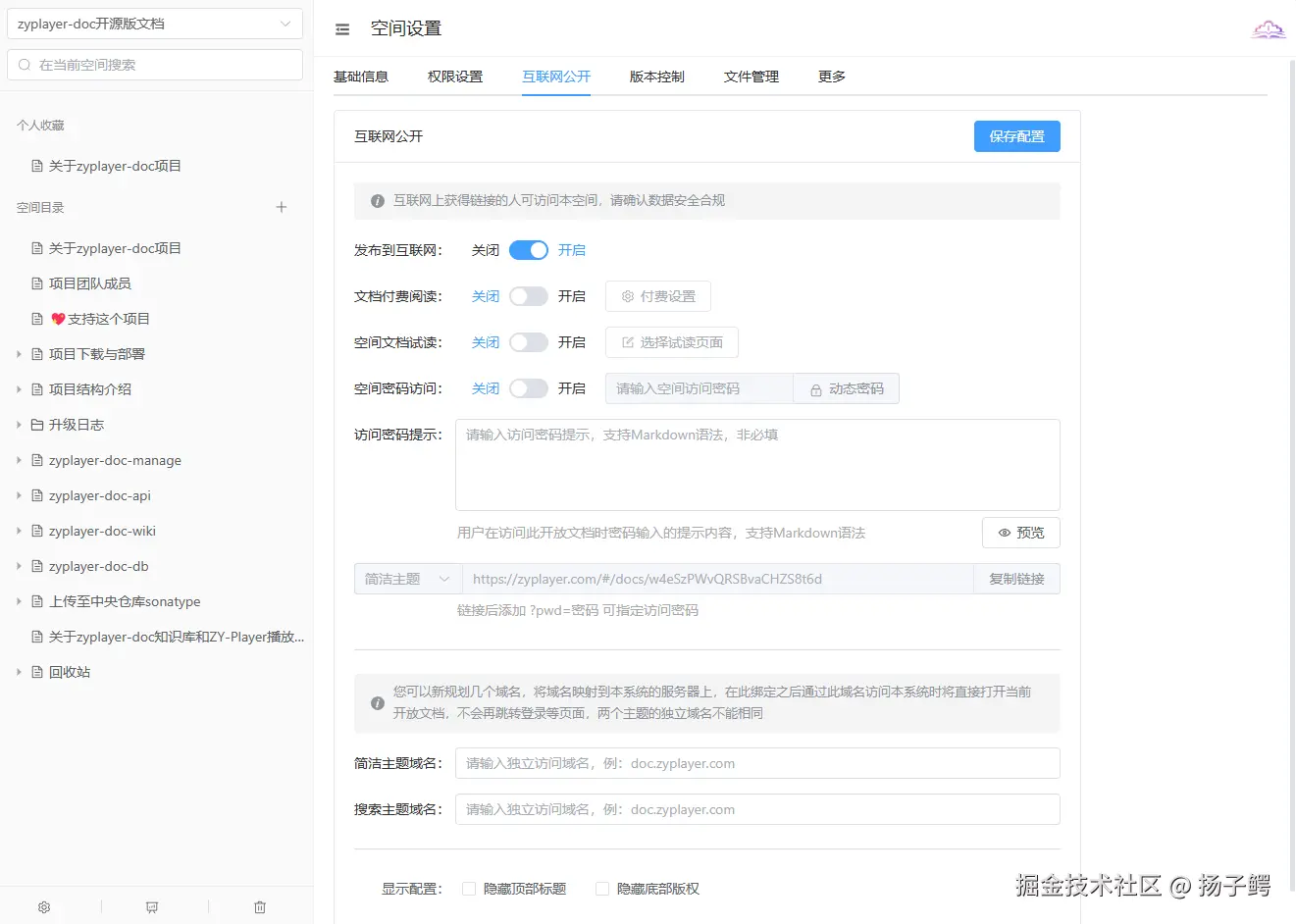Disable 空间密码访问 toggle

coord(528,388)
